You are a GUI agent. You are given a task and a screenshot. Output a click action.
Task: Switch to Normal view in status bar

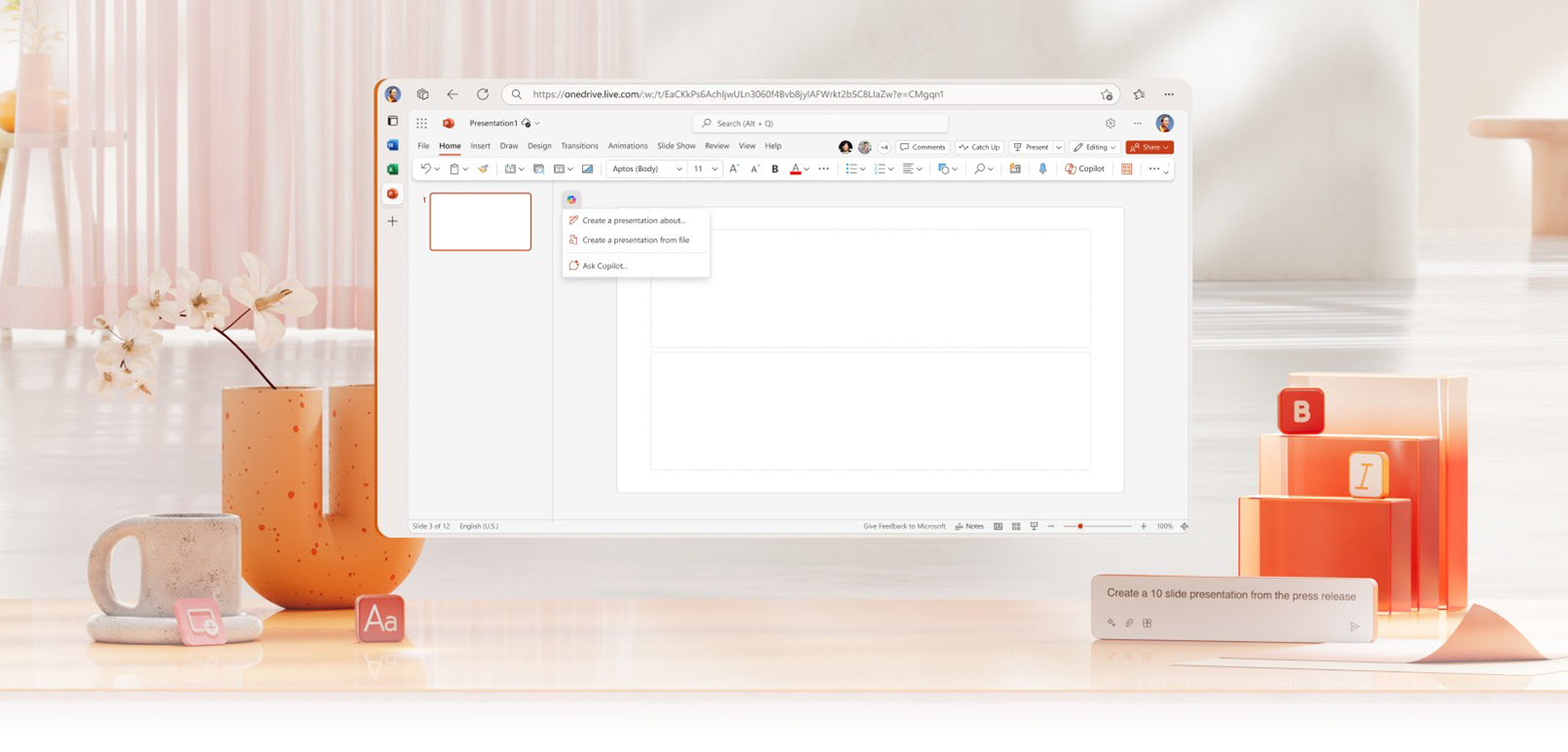(x=998, y=526)
